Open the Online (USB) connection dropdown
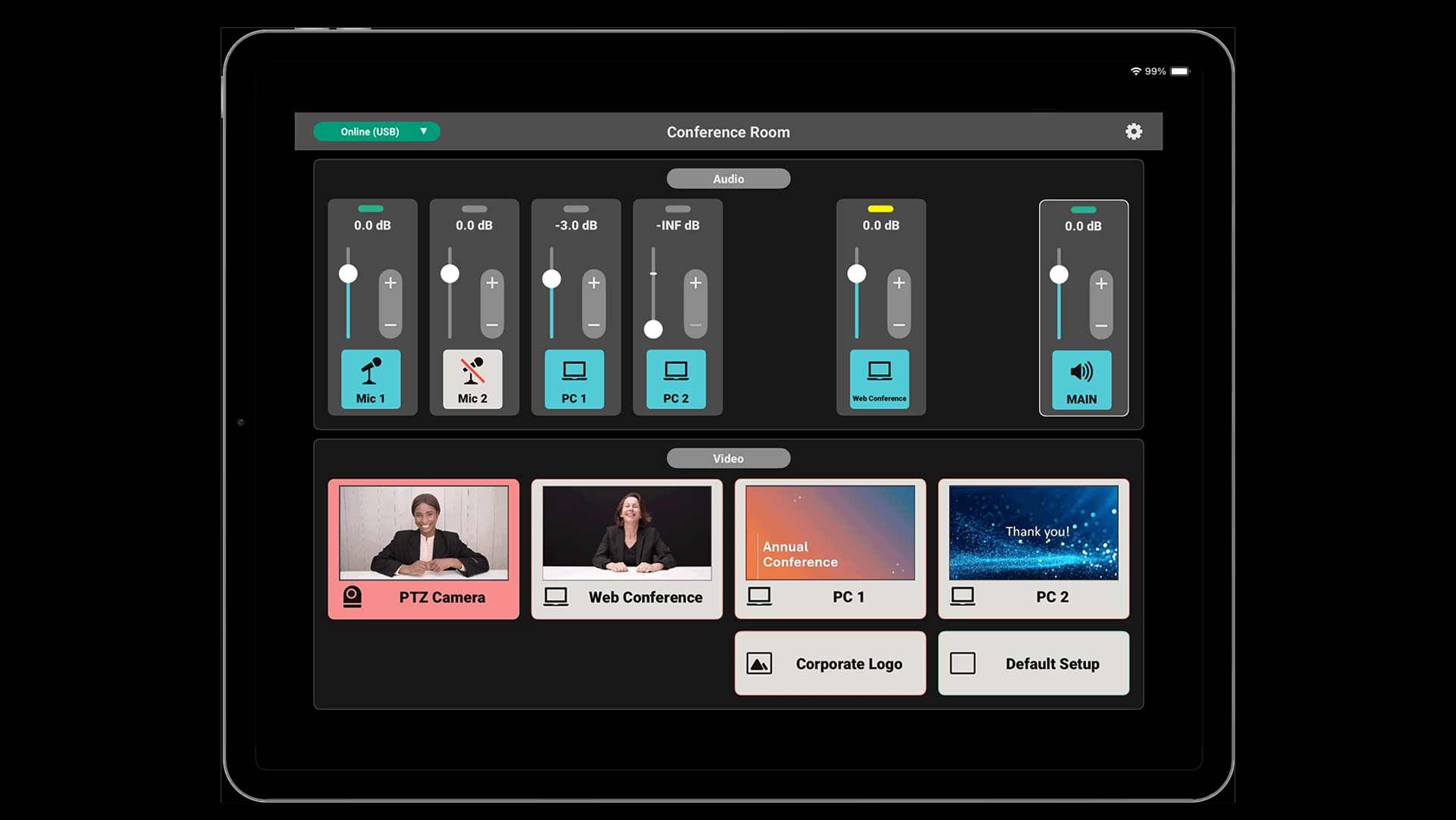The width and height of the screenshot is (1456, 820). coord(377,131)
